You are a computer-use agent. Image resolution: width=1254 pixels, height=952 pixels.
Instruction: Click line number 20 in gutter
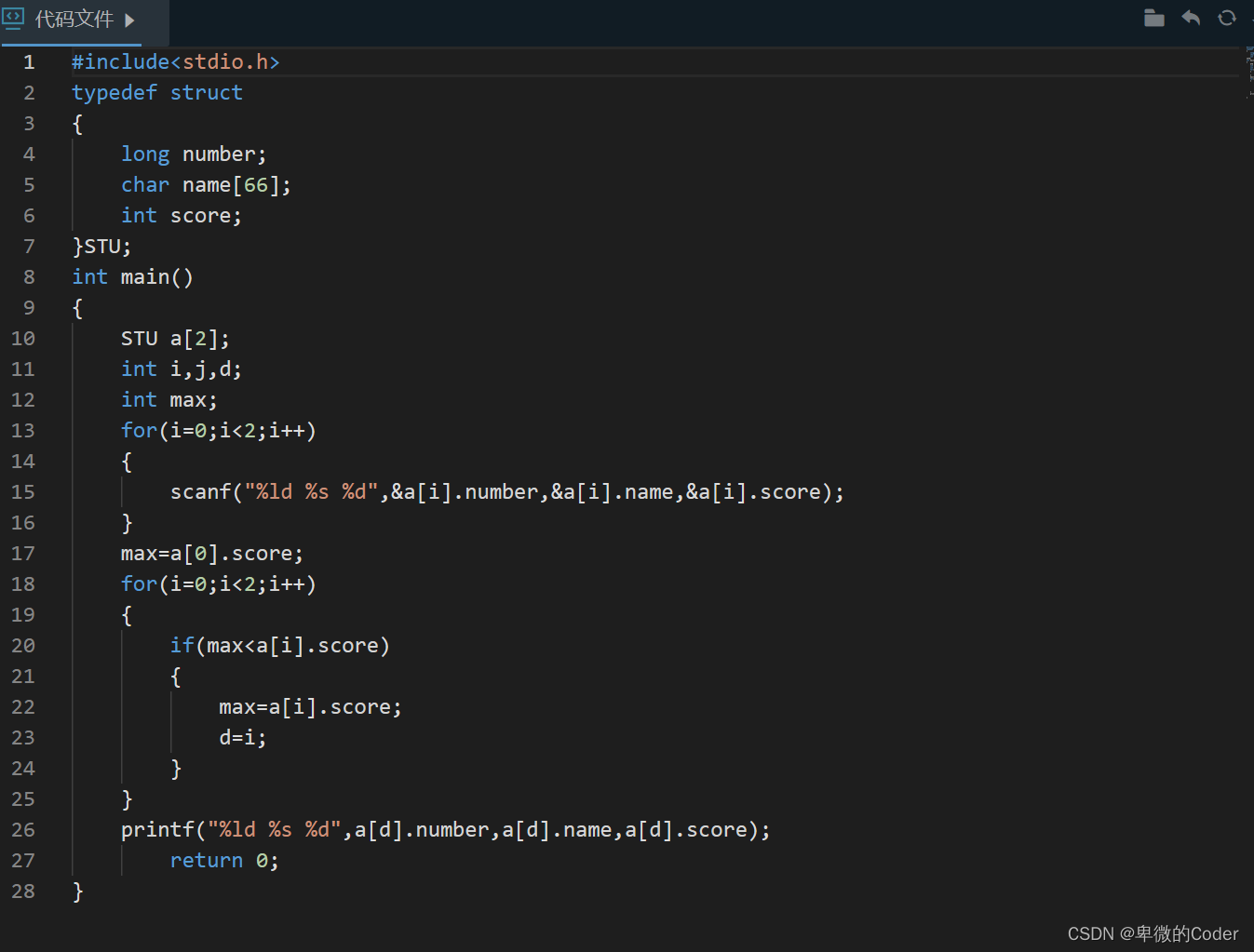click(x=23, y=645)
